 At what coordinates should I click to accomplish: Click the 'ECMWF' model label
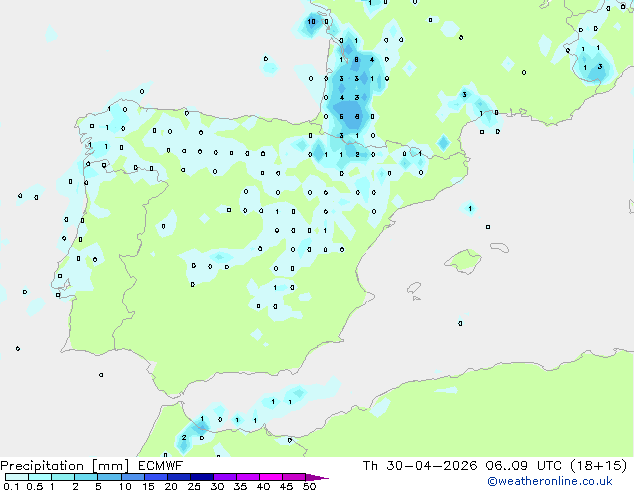pos(160,466)
